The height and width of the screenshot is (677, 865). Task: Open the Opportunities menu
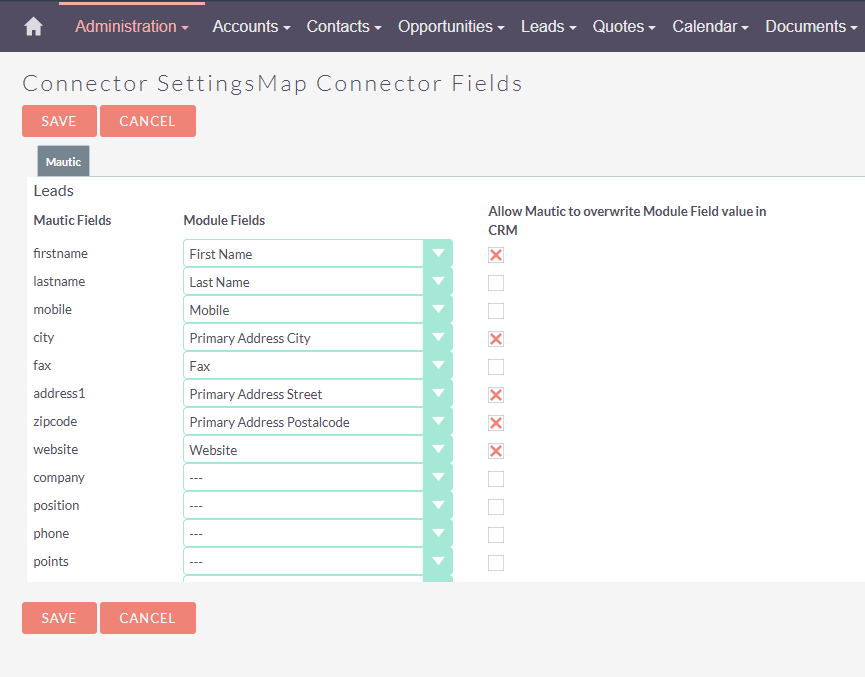451,27
